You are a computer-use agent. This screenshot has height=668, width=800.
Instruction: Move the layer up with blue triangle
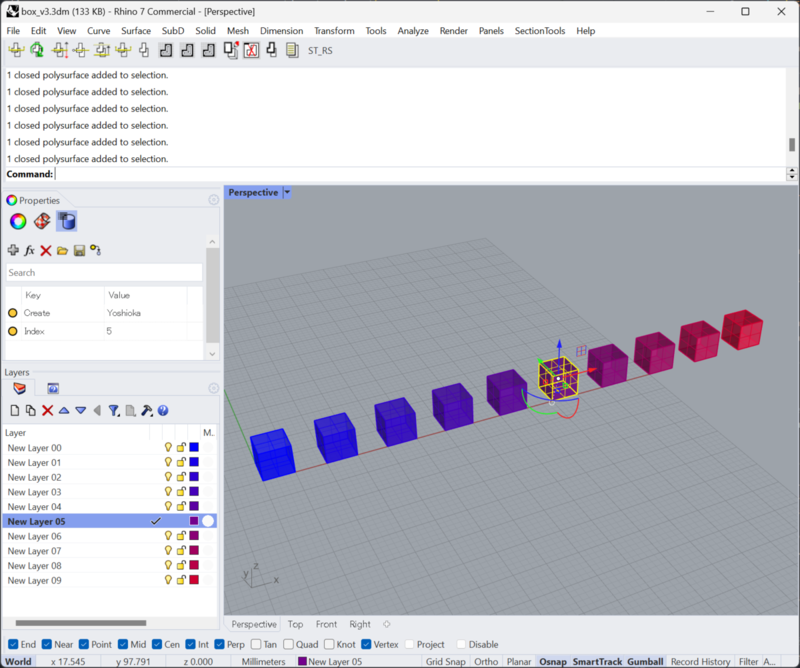[64, 410]
